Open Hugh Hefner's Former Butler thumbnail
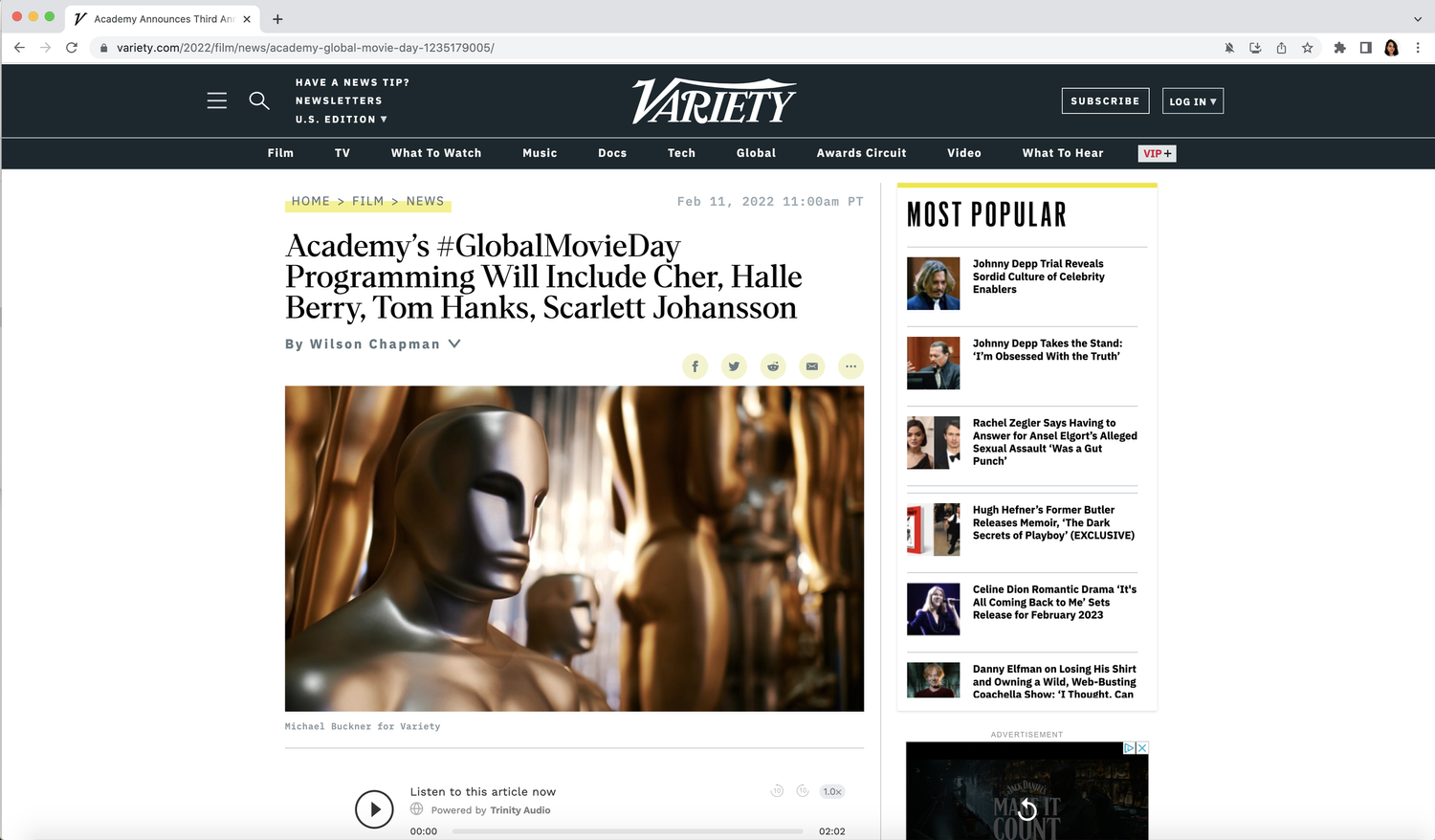 click(933, 529)
